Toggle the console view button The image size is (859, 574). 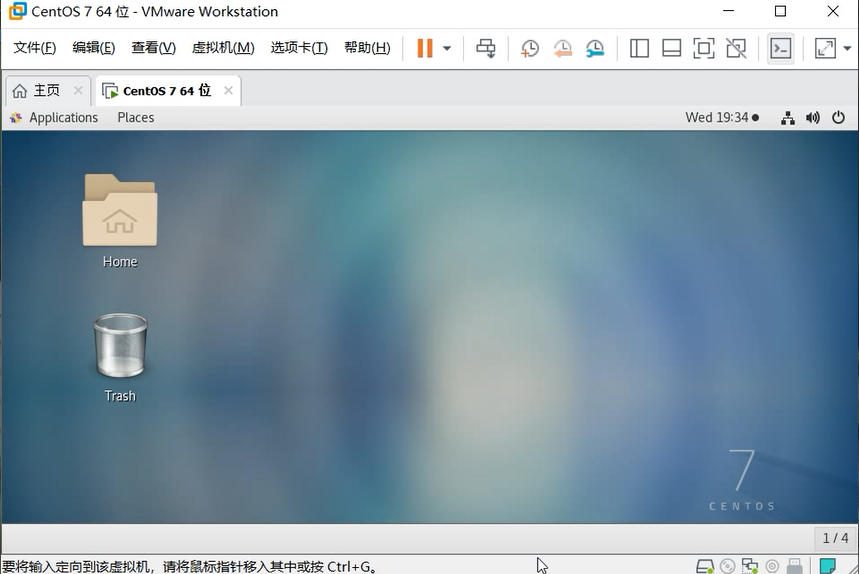[x=781, y=48]
